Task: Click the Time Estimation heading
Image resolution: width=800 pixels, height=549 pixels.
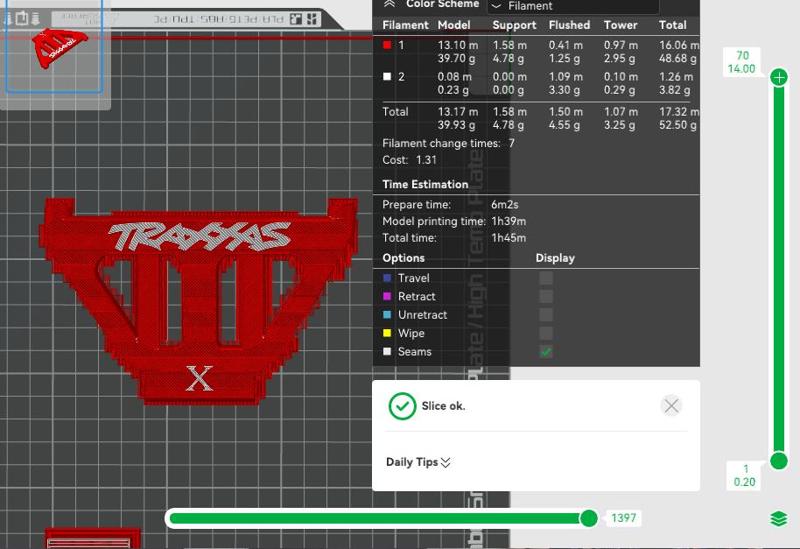Action: click(x=425, y=185)
